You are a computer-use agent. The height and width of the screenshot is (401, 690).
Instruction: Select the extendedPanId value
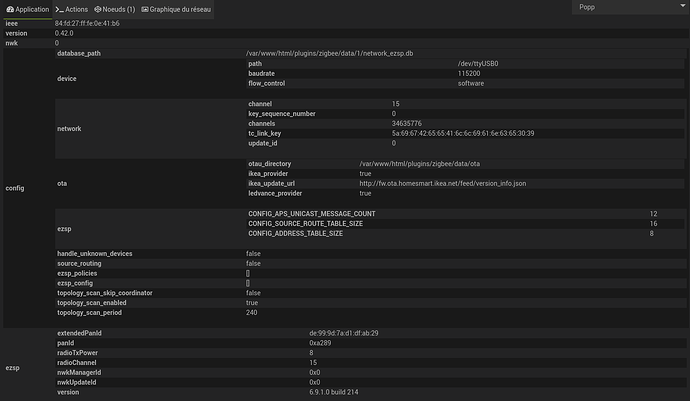[x=343, y=332]
